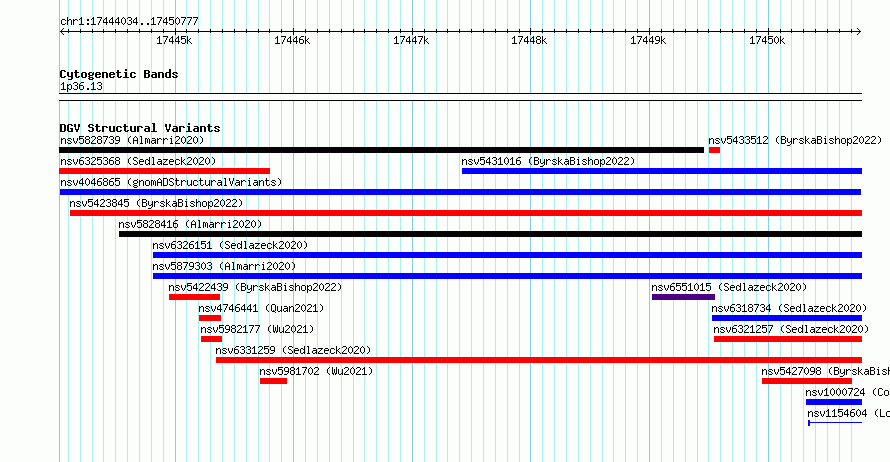Click the nsv5422439 (ByrskaBishop2022) label

[255, 287]
